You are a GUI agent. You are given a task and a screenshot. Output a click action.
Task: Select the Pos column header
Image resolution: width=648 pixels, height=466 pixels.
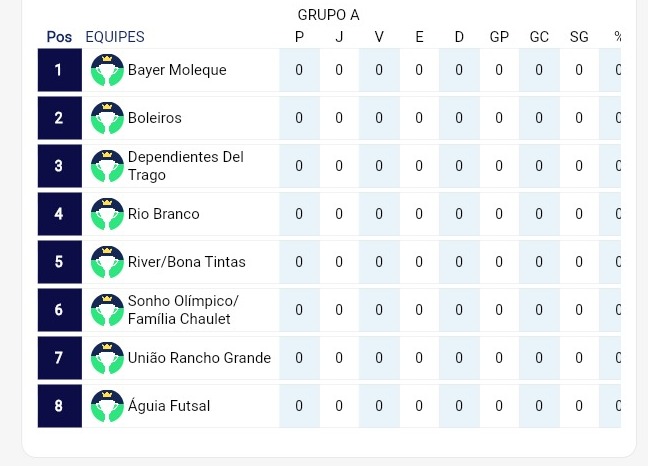click(59, 37)
